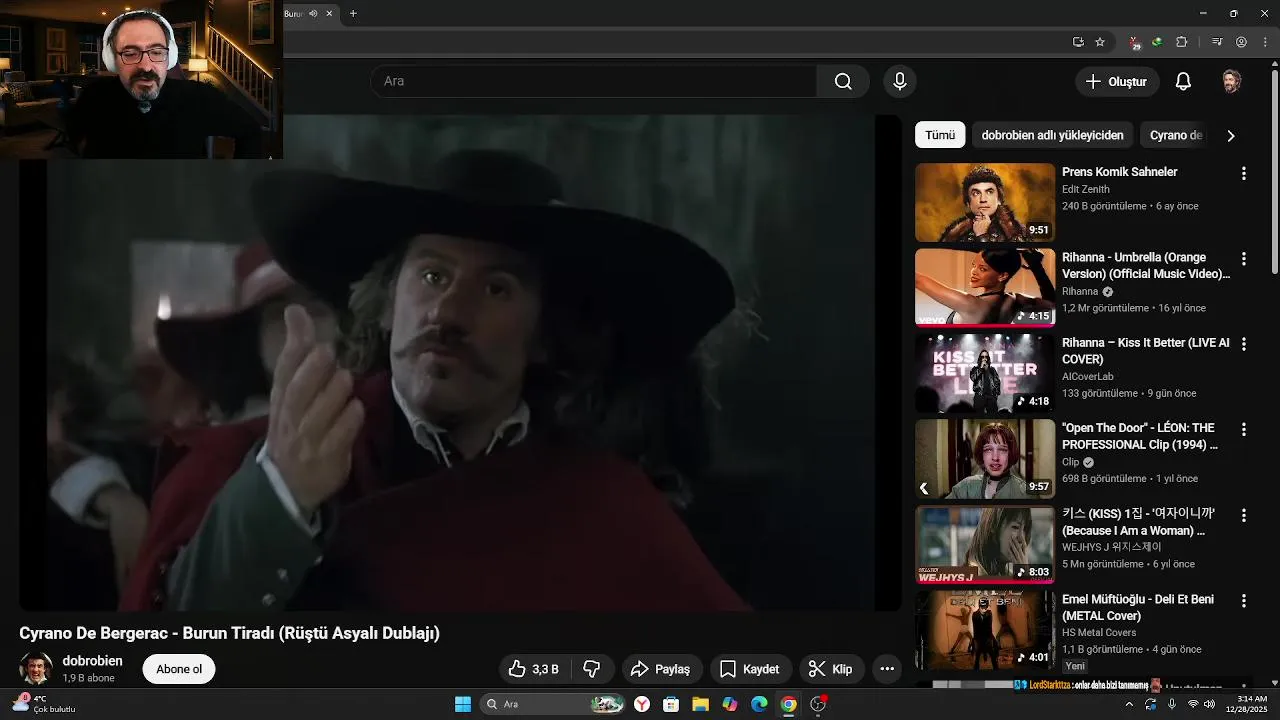1280x720 pixels.
Task: Open the red extension with badge 29
Action: pyautogui.click(x=1134, y=42)
